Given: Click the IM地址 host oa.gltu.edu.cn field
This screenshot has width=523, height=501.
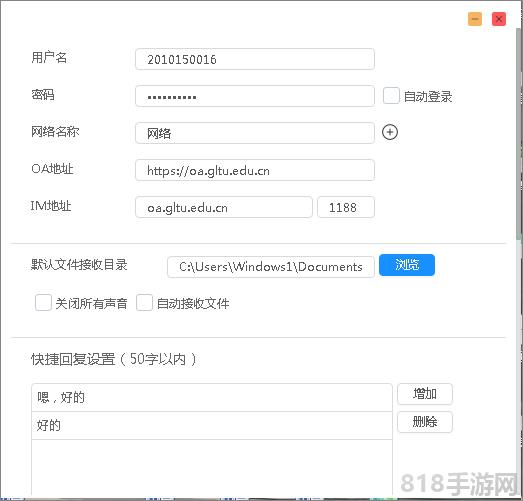Looking at the screenshot, I should tap(224, 207).
